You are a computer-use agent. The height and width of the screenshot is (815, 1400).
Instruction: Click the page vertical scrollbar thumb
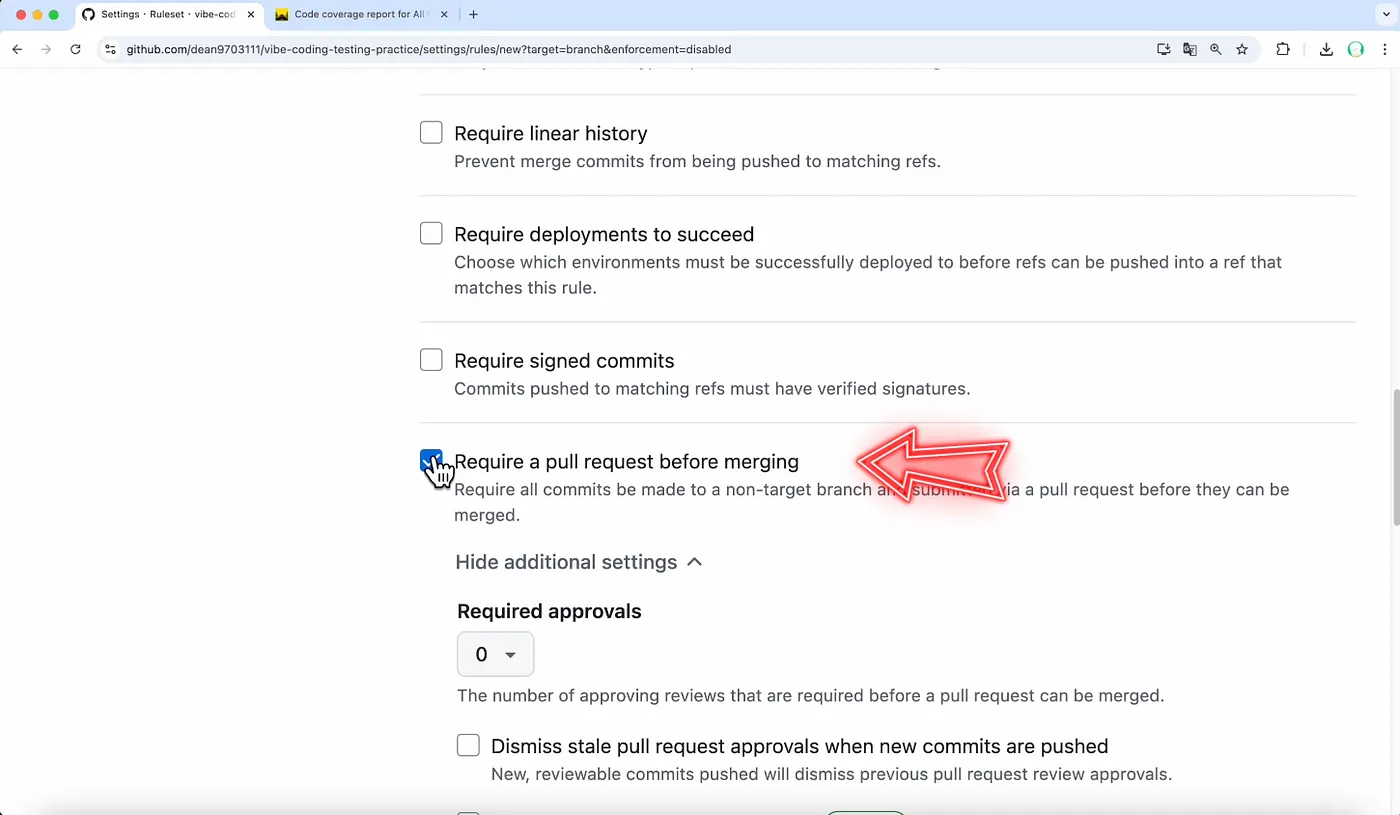tap(1396, 457)
